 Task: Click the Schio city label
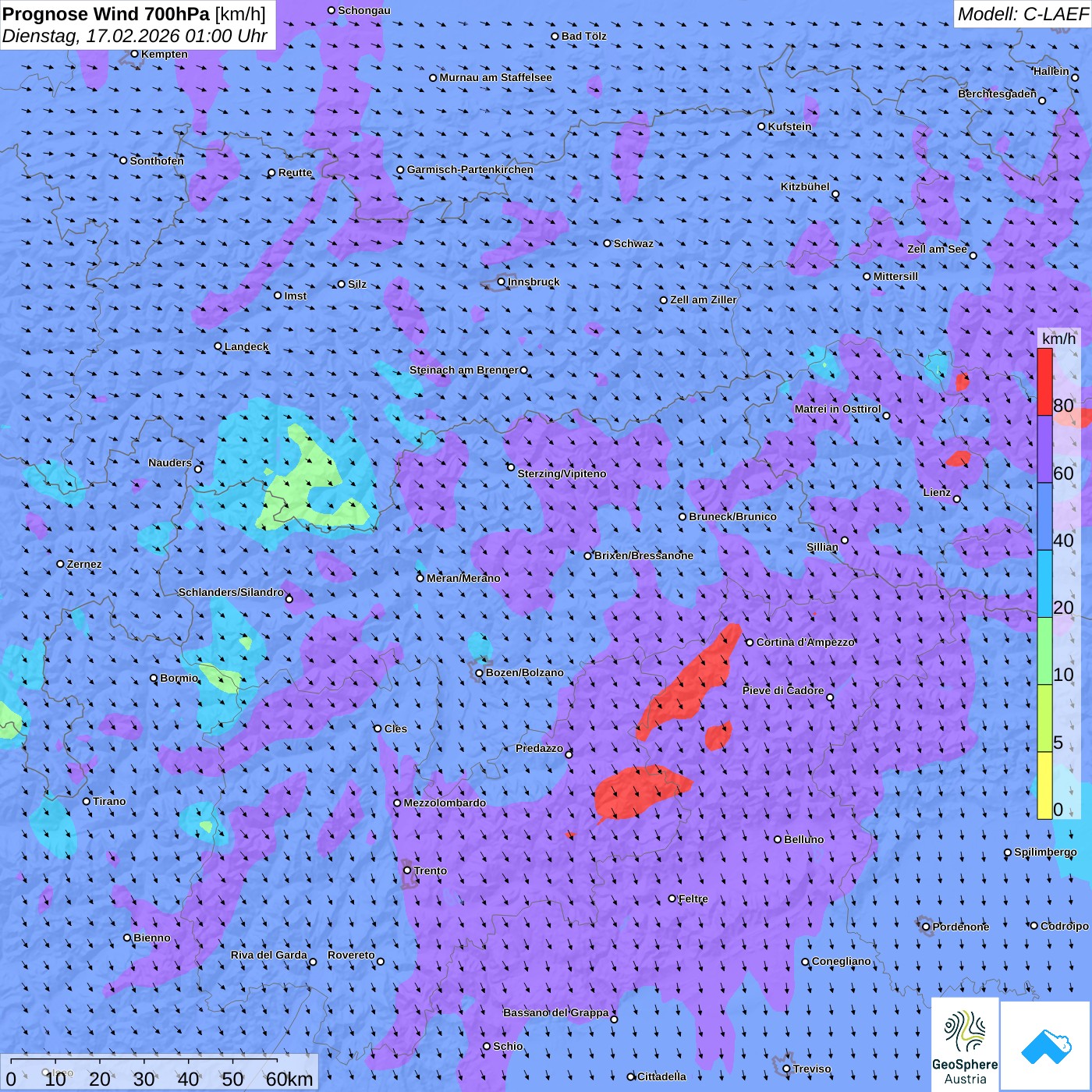(x=508, y=1046)
